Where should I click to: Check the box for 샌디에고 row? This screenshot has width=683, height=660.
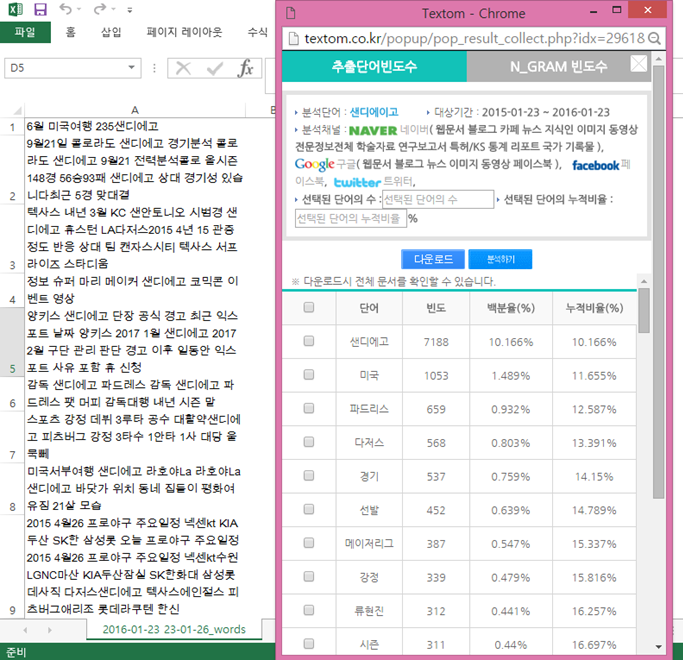(x=309, y=341)
